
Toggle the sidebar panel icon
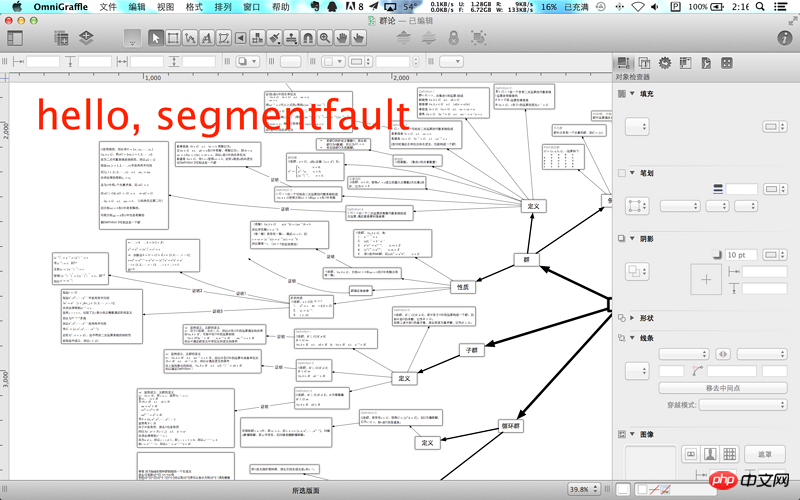(15, 38)
